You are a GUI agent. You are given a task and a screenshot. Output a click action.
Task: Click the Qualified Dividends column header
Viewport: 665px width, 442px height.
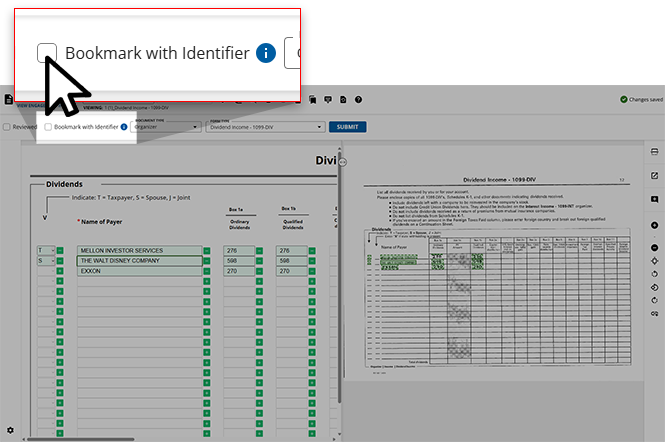pos(293,225)
